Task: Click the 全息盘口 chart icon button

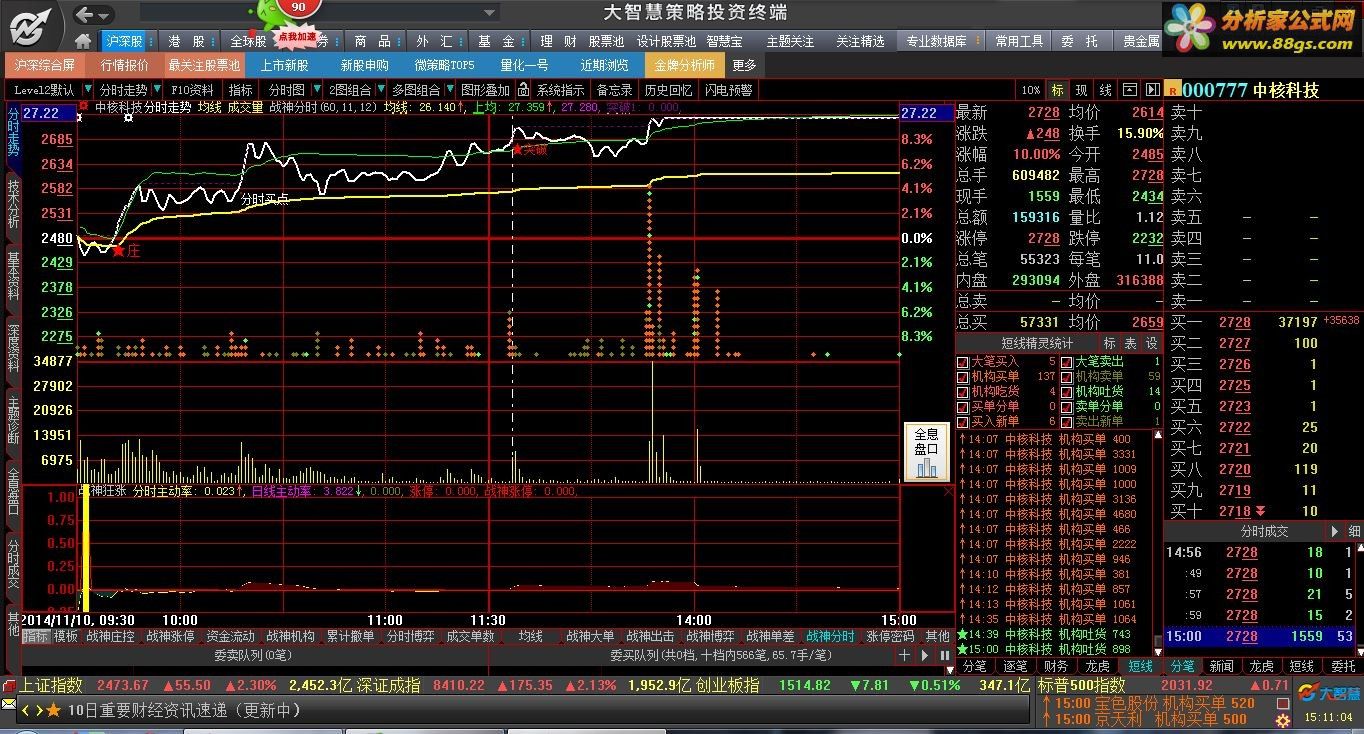Action: (926, 452)
